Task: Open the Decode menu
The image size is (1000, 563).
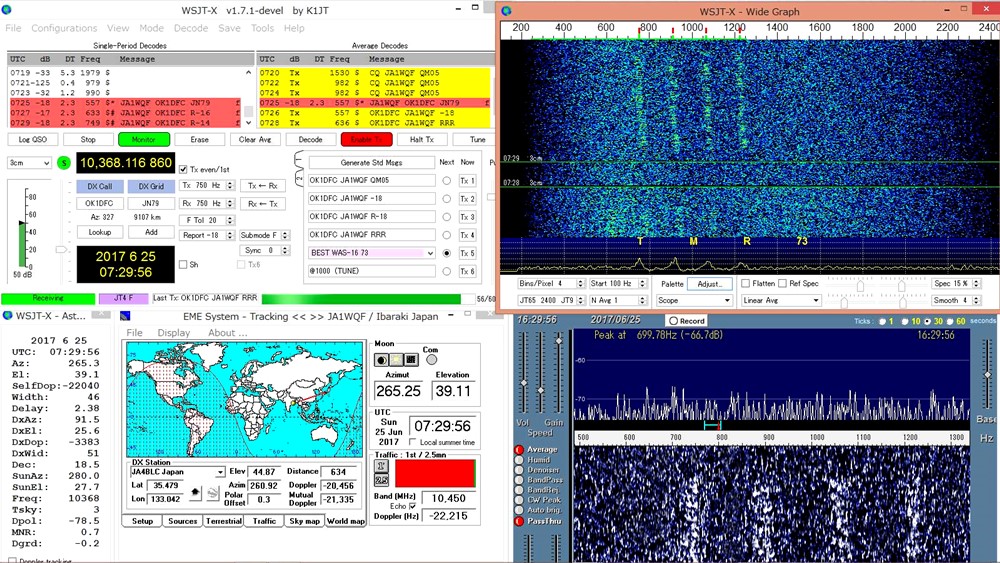Action: pyautogui.click(x=191, y=28)
